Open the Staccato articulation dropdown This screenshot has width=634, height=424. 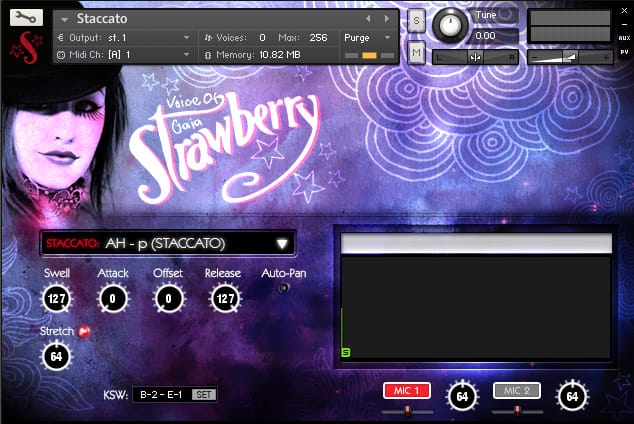pyautogui.click(x=168, y=243)
